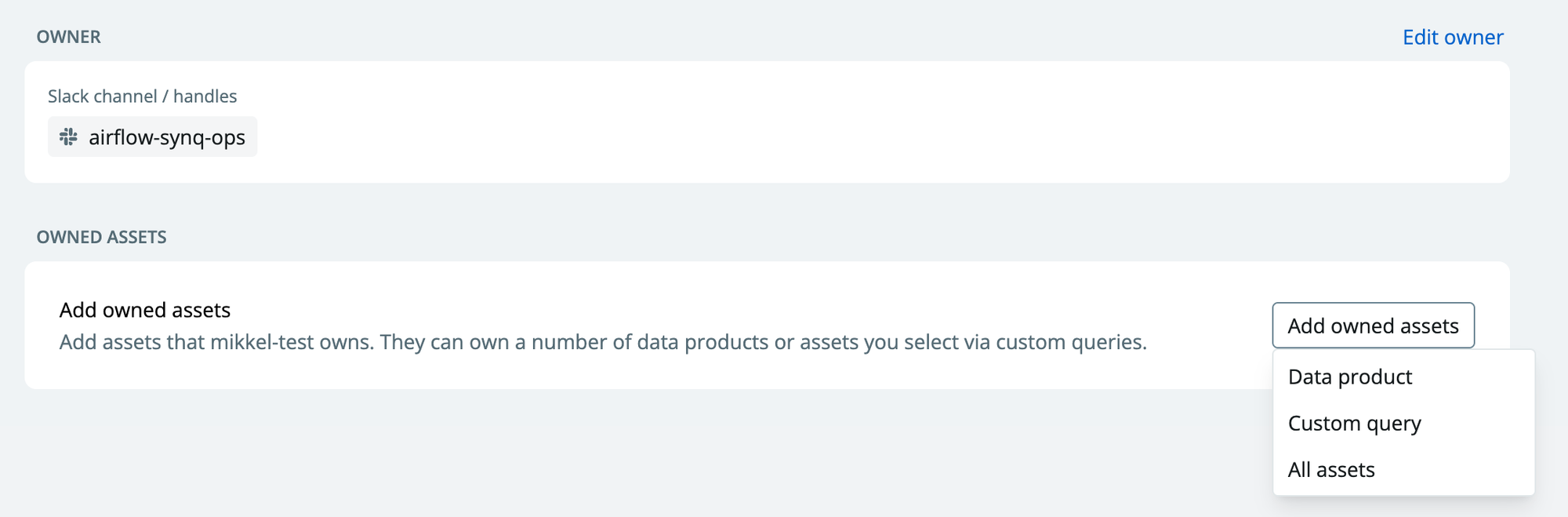The width and height of the screenshot is (1568, 517).
Task: Select the Custom query option
Action: [1354, 424]
